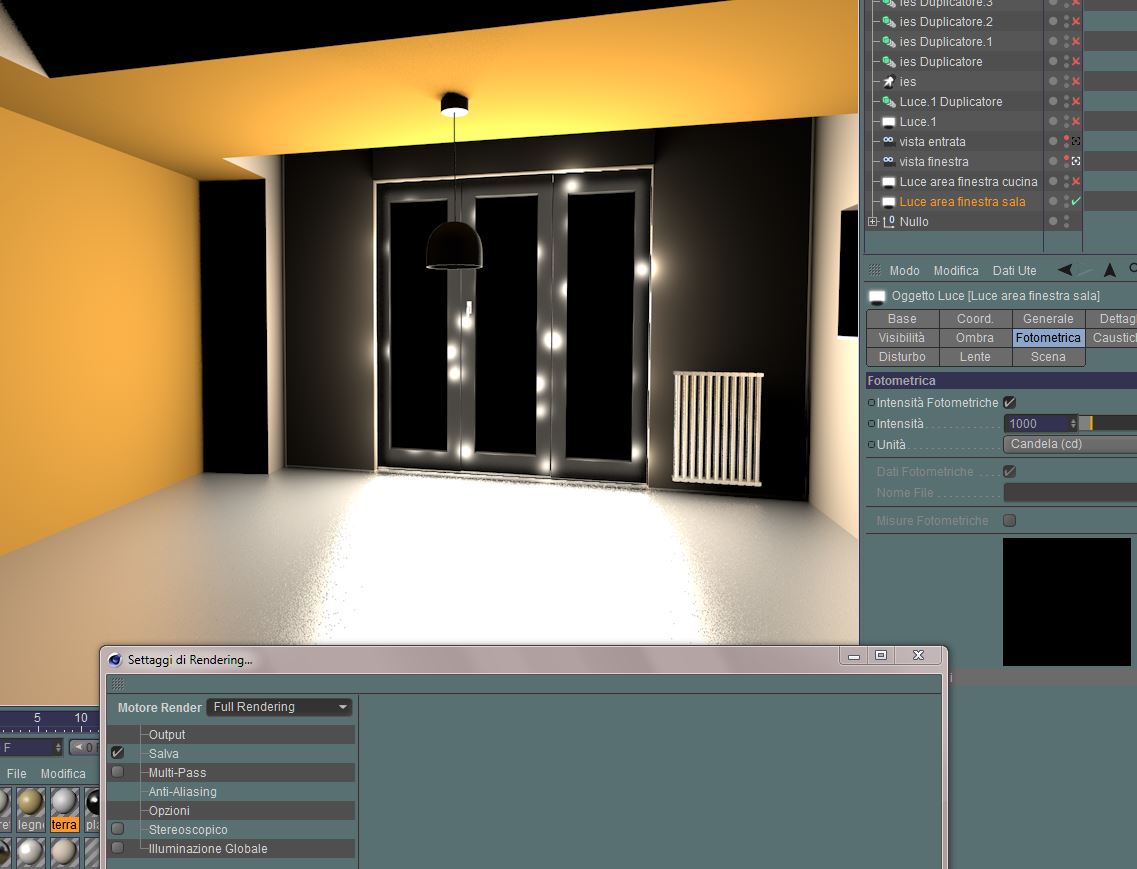
Task: Open the Unità Candela dropdown
Action: 1070,444
